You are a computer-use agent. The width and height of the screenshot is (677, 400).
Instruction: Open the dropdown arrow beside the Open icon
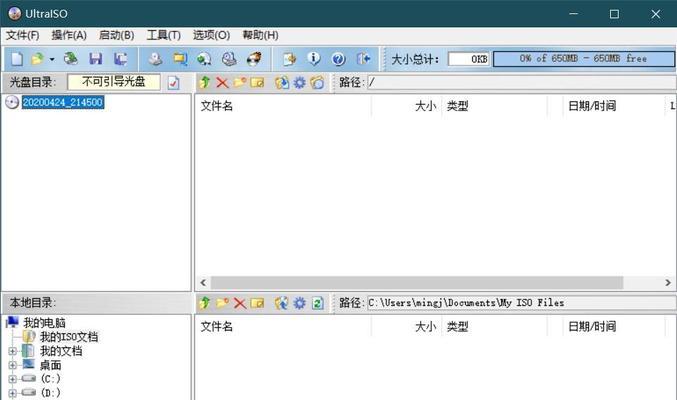[x=52, y=59]
